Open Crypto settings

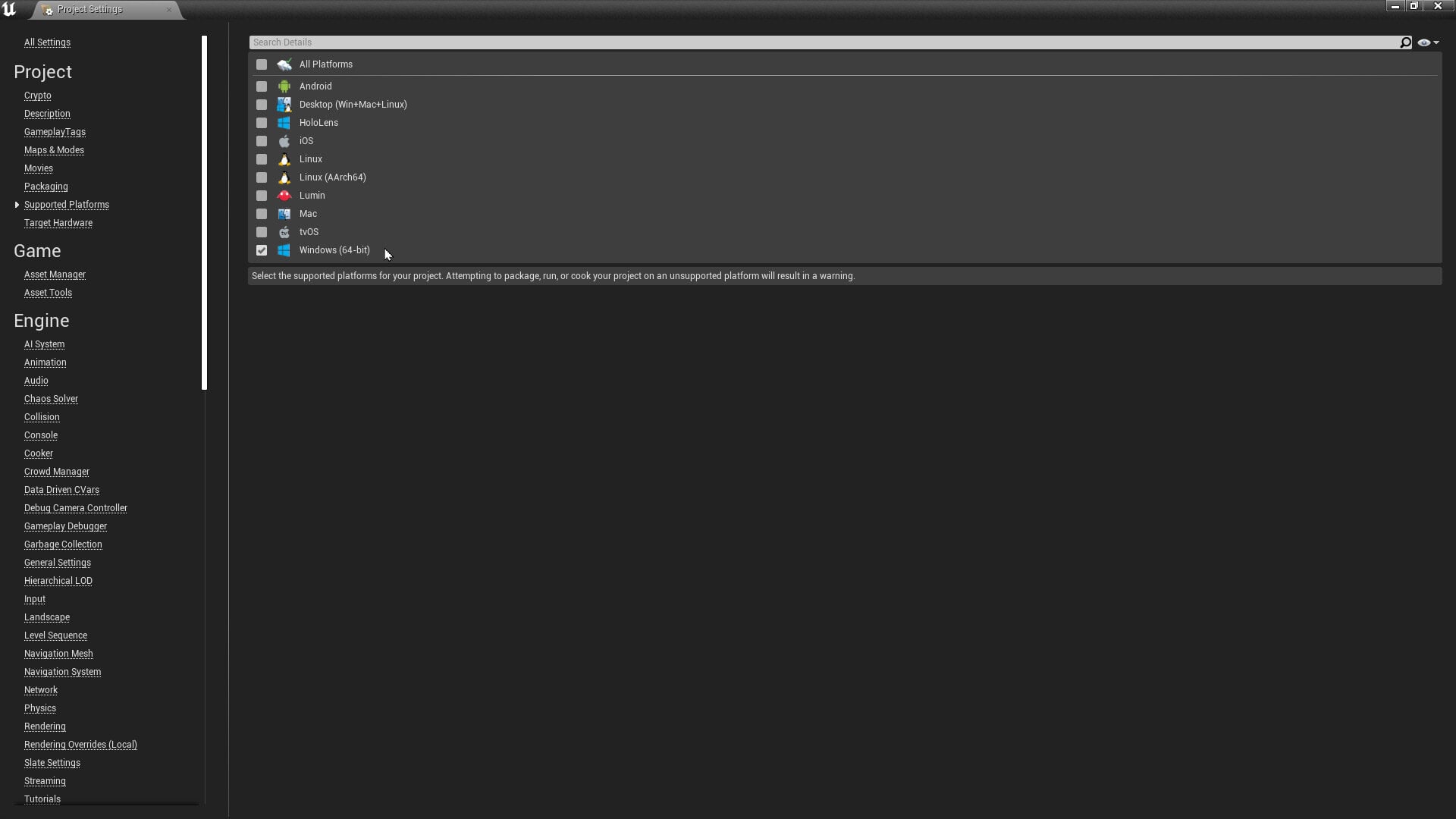tap(38, 96)
